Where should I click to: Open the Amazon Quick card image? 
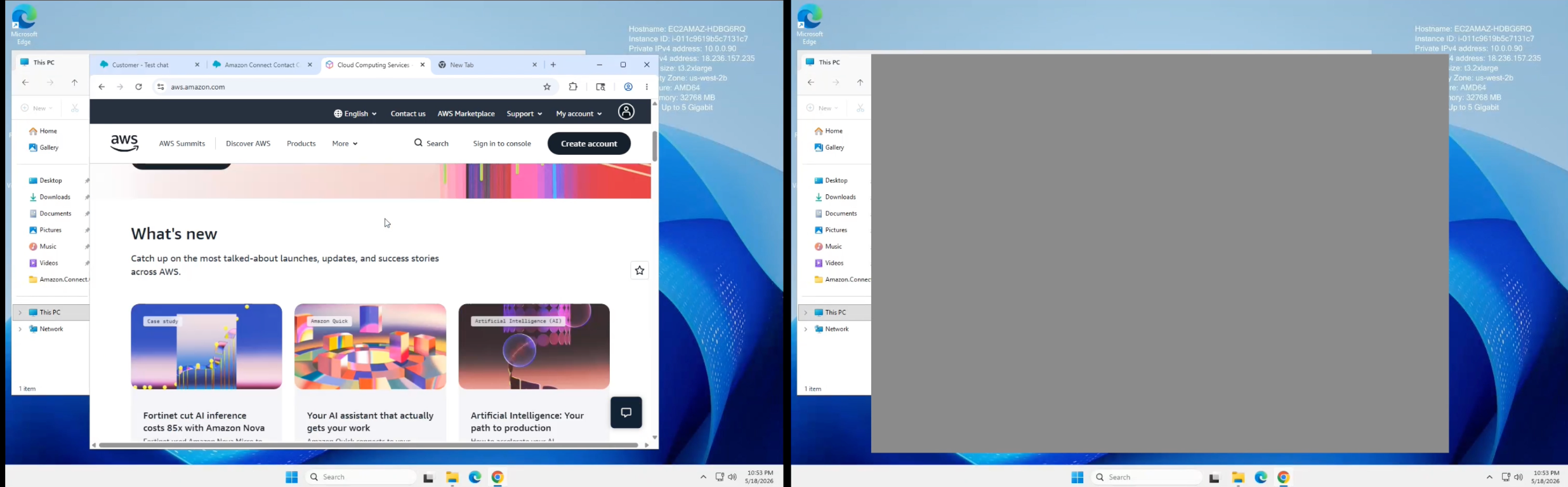point(370,347)
